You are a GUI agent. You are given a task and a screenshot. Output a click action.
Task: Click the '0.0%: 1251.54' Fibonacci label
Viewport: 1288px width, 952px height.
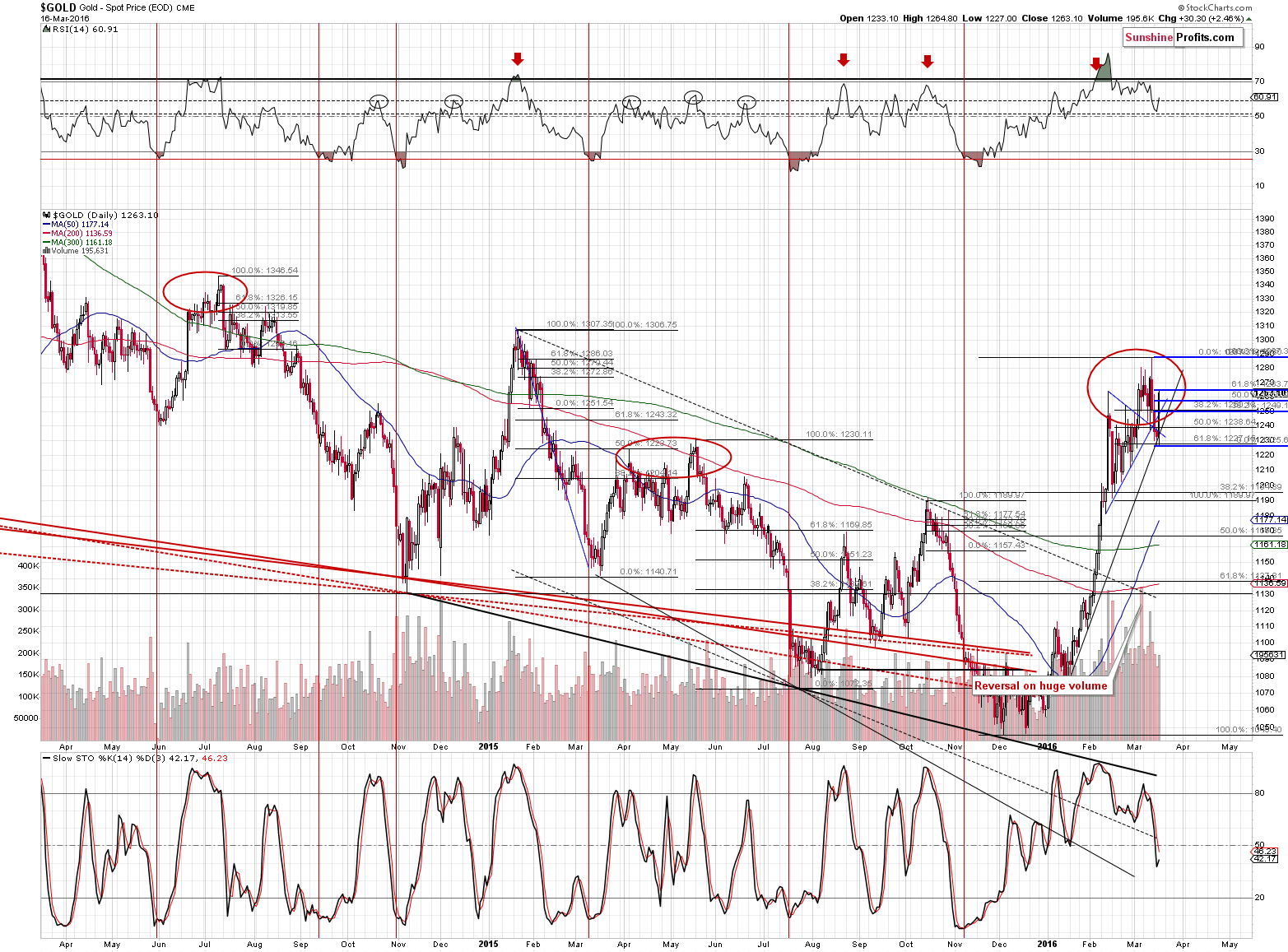point(584,402)
